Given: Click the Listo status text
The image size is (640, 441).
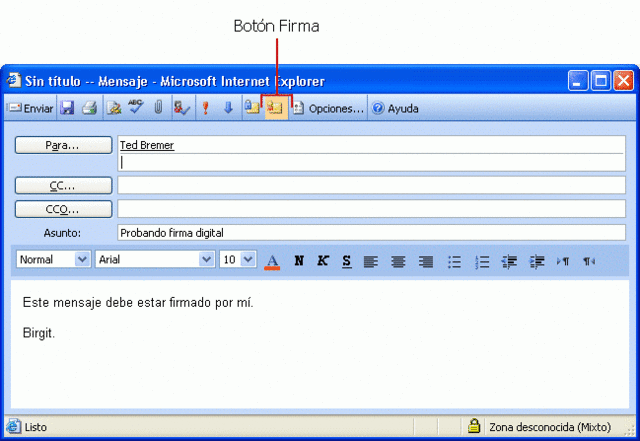Looking at the screenshot, I should pos(36,427).
